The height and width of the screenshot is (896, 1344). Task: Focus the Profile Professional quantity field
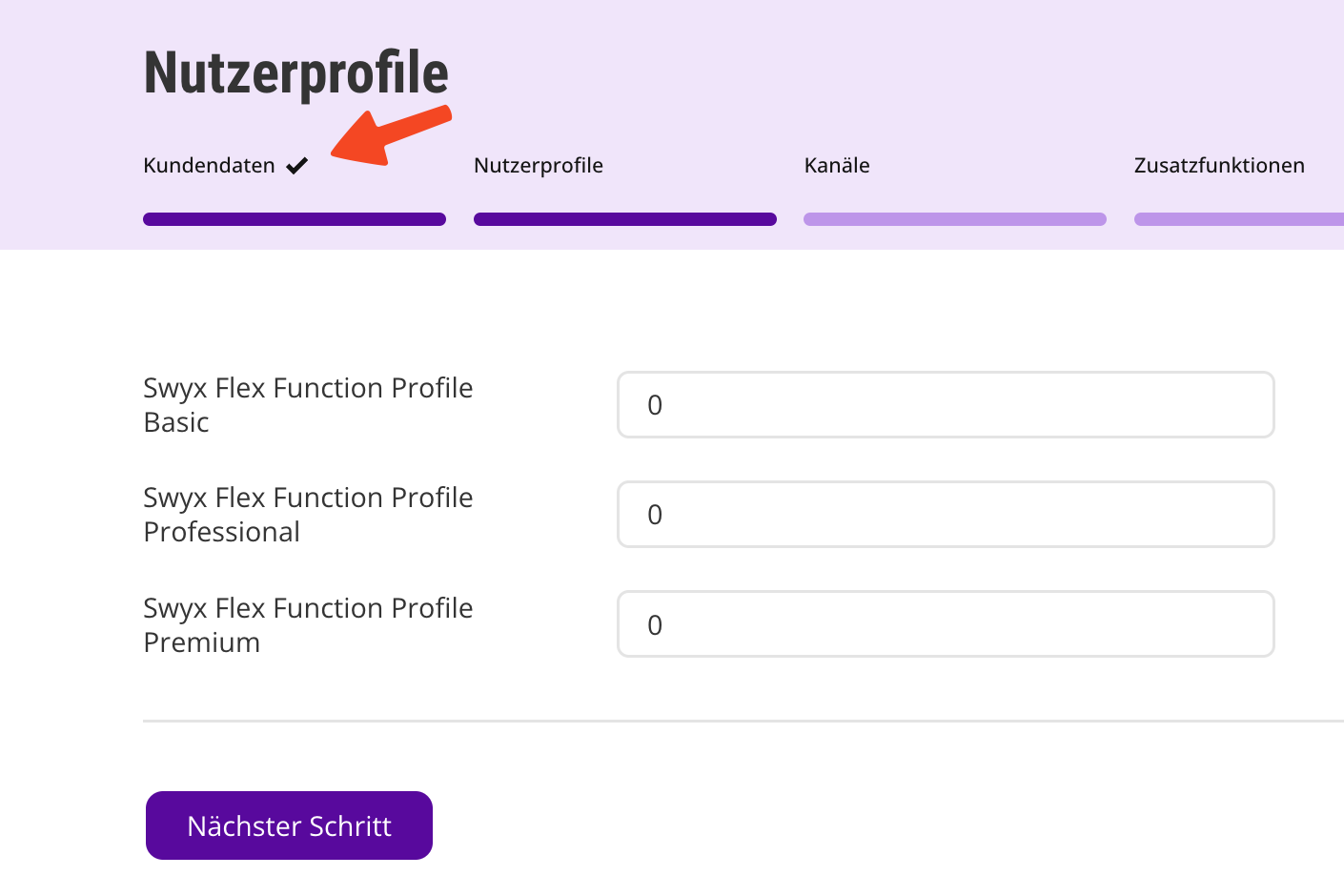945,515
